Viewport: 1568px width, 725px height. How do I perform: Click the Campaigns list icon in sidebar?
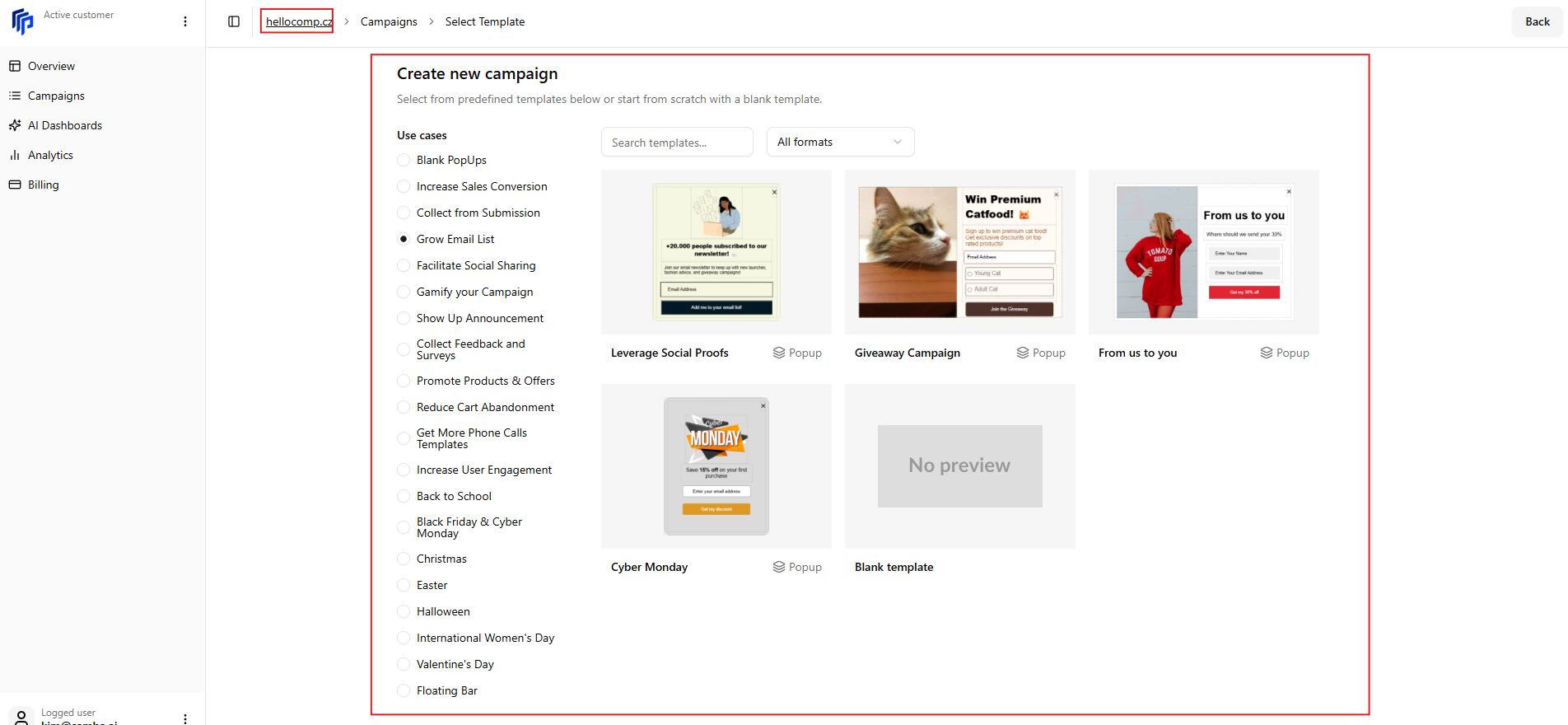click(x=15, y=96)
